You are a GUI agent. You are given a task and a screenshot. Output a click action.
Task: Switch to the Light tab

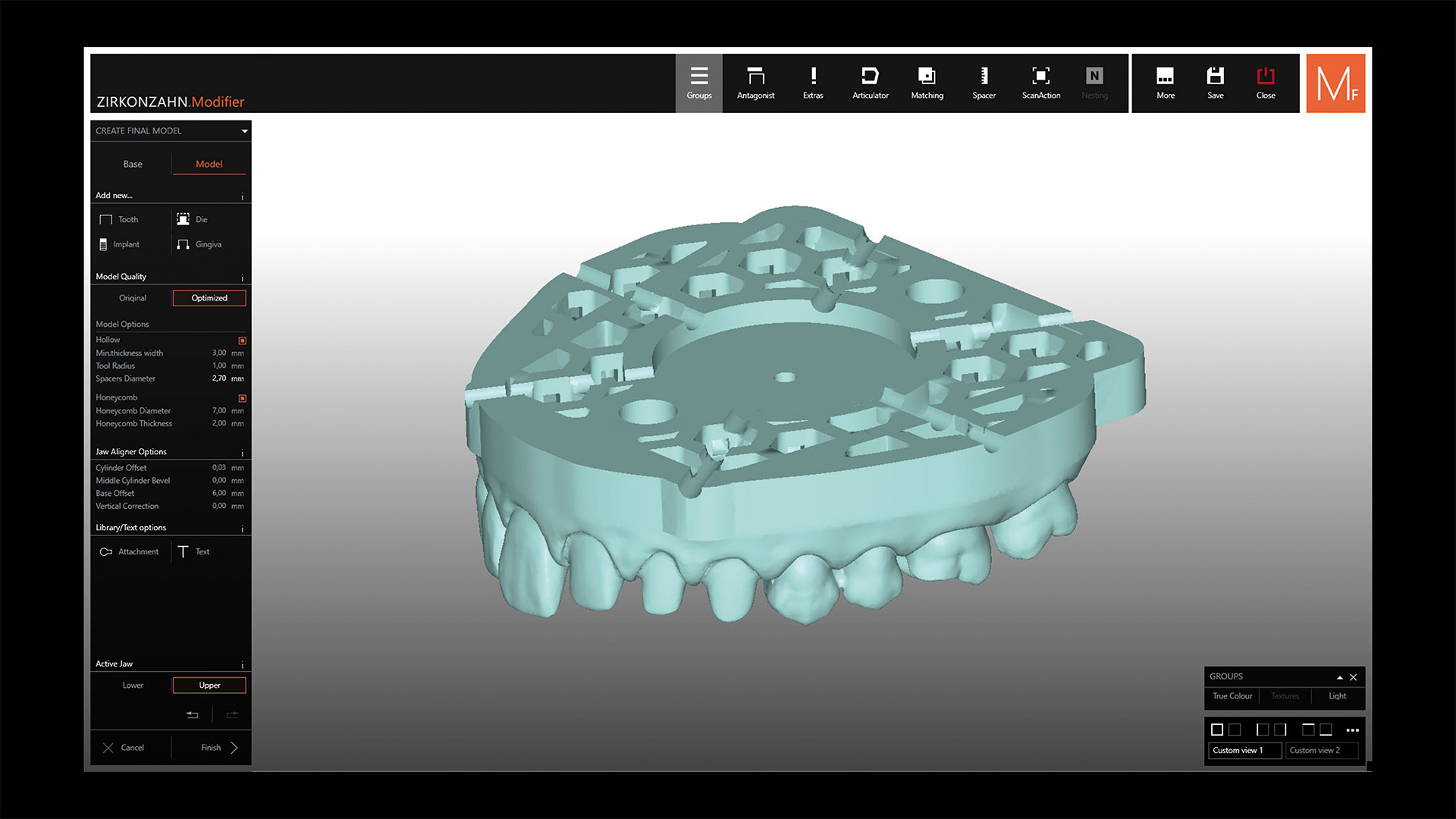1337,696
